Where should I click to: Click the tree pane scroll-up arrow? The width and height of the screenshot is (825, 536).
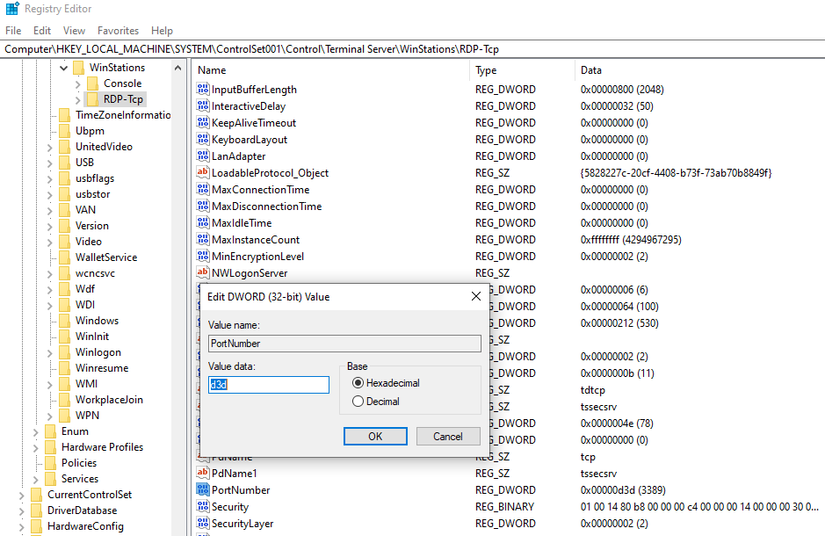click(178, 68)
